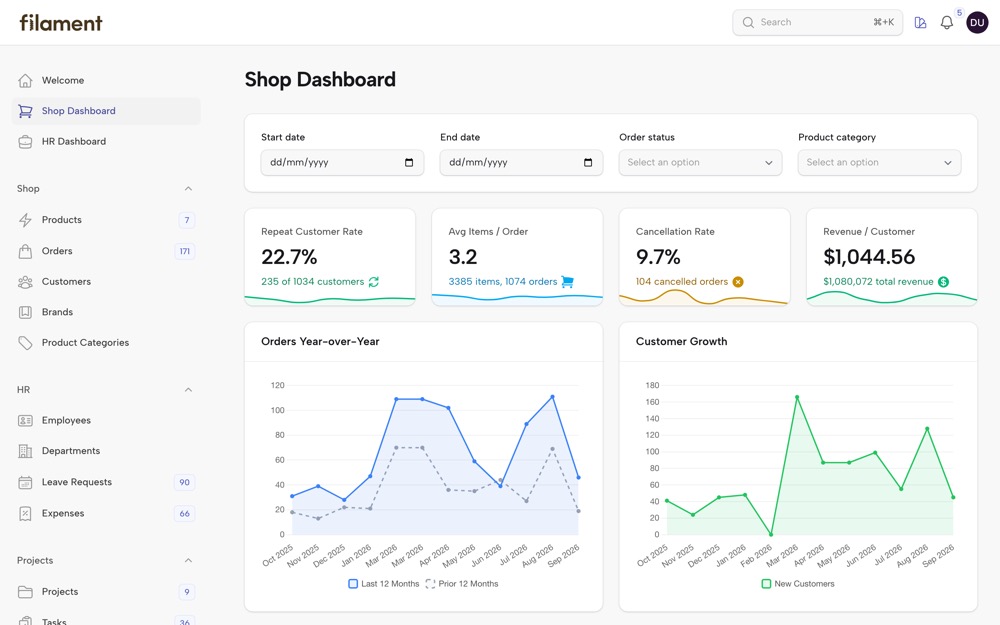The width and height of the screenshot is (1000, 625).
Task: Open Product Categories in sidebar
Action: click(x=106, y=343)
